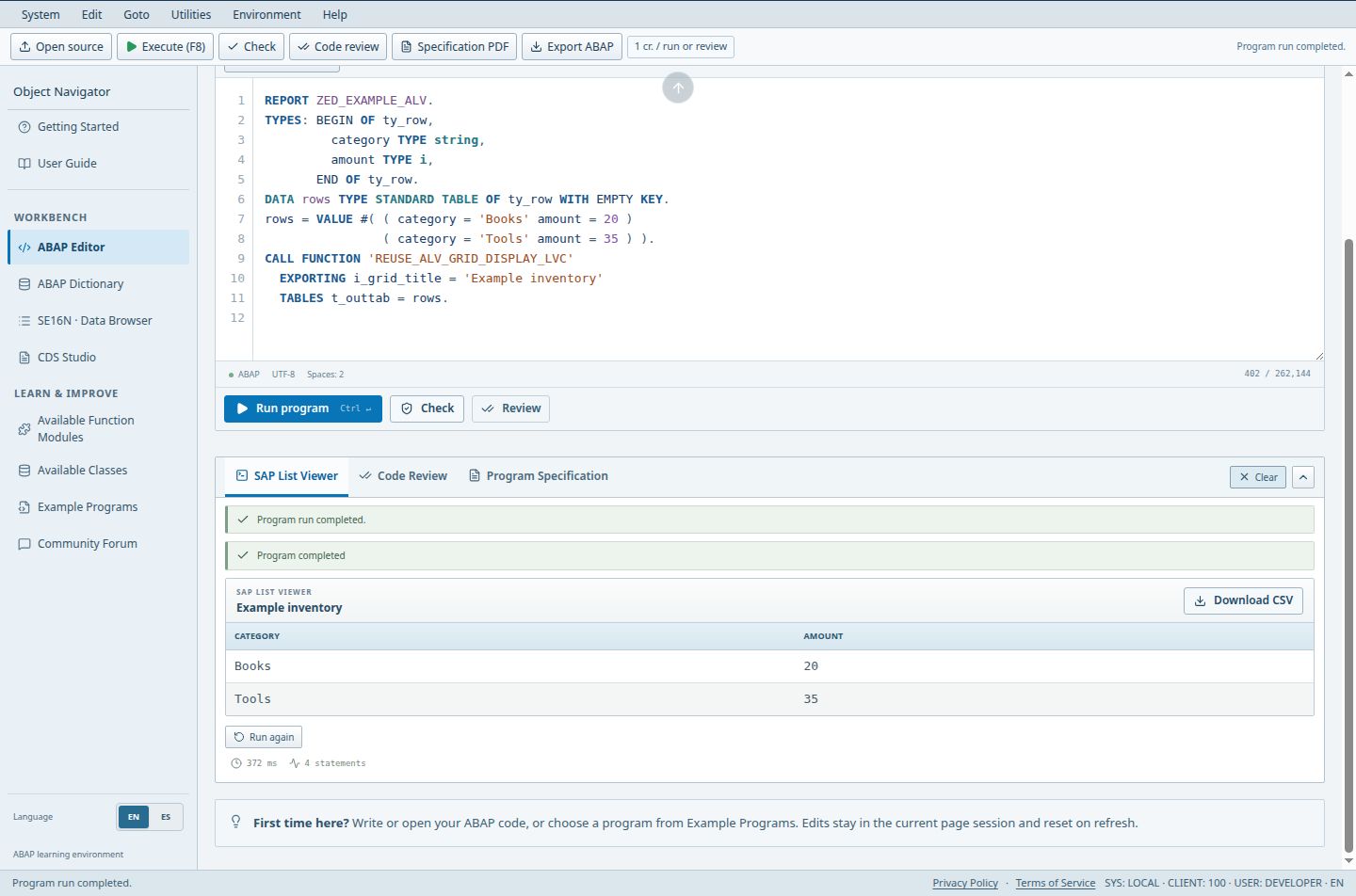Click the page vertical scrollbar
Image resolution: width=1356 pixels, height=896 pixels.
[1348, 546]
